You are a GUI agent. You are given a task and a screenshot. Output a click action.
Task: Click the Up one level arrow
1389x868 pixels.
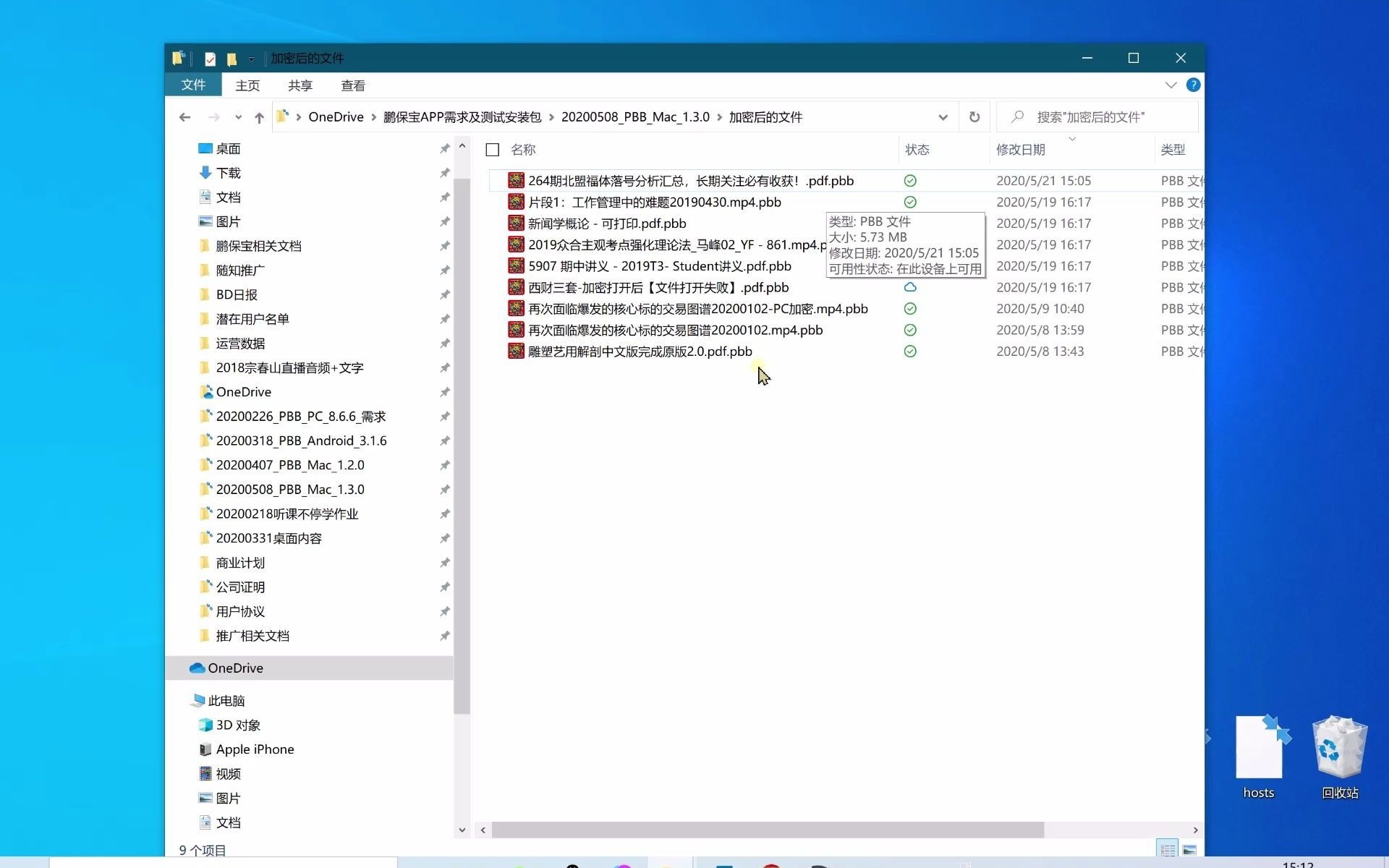[259, 117]
